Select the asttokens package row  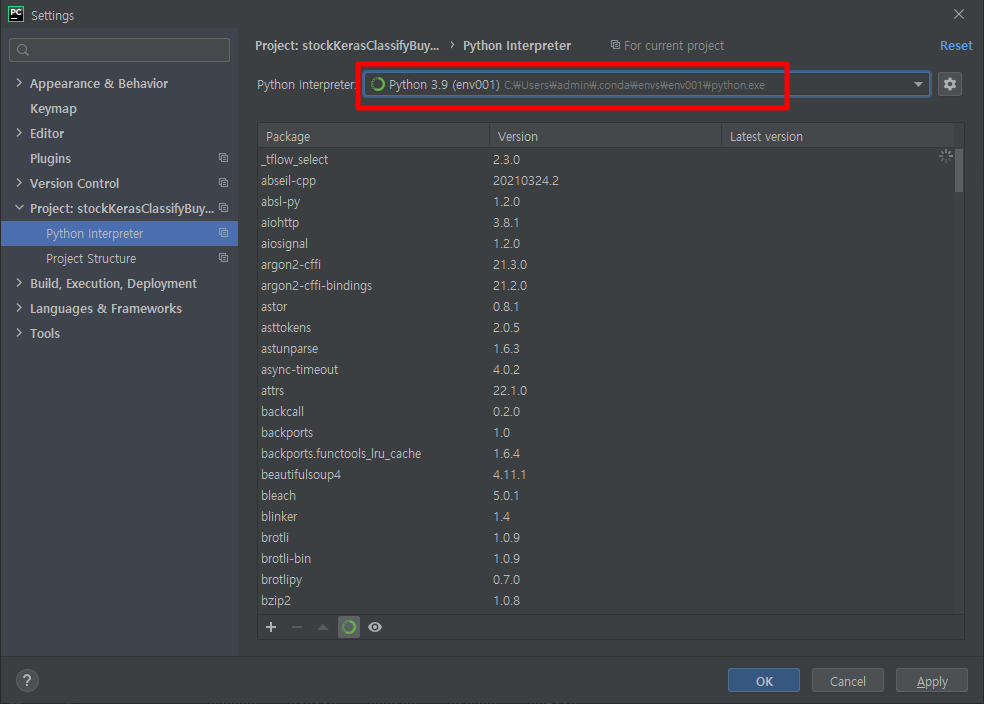click(x=606, y=328)
